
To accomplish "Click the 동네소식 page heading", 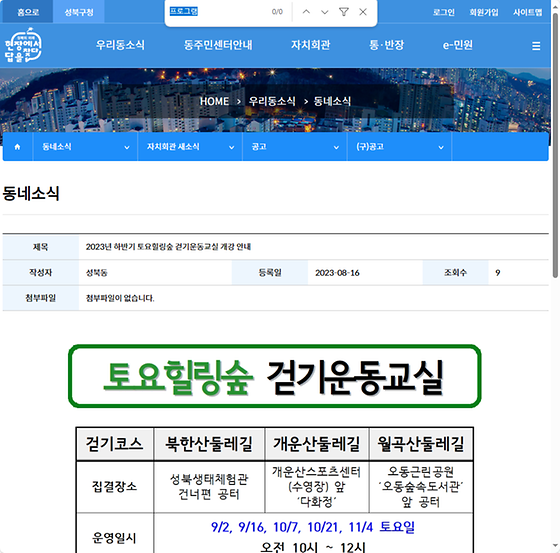I will [x=31, y=194].
